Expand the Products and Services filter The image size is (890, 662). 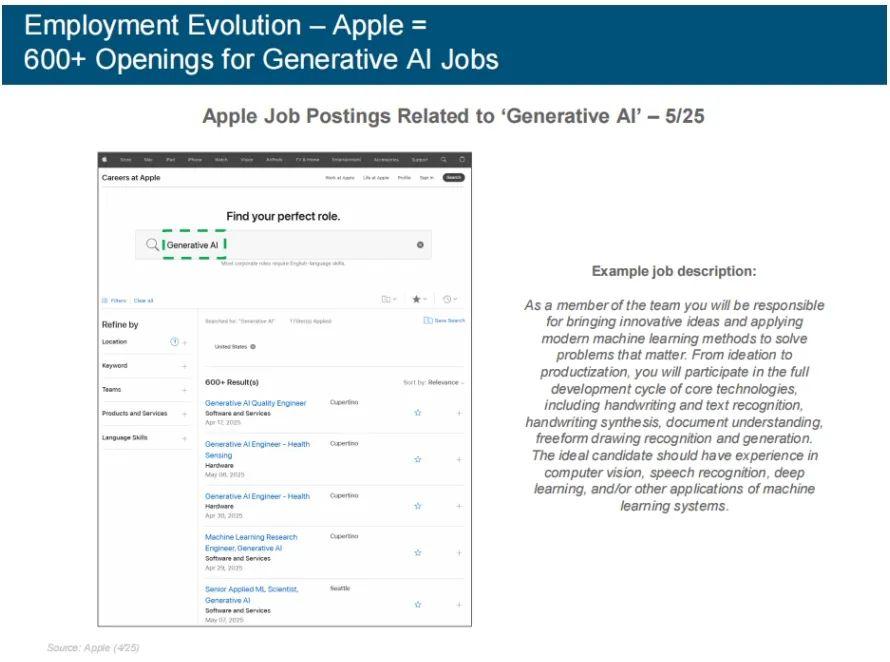pyautogui.click(x=184, y=414)
